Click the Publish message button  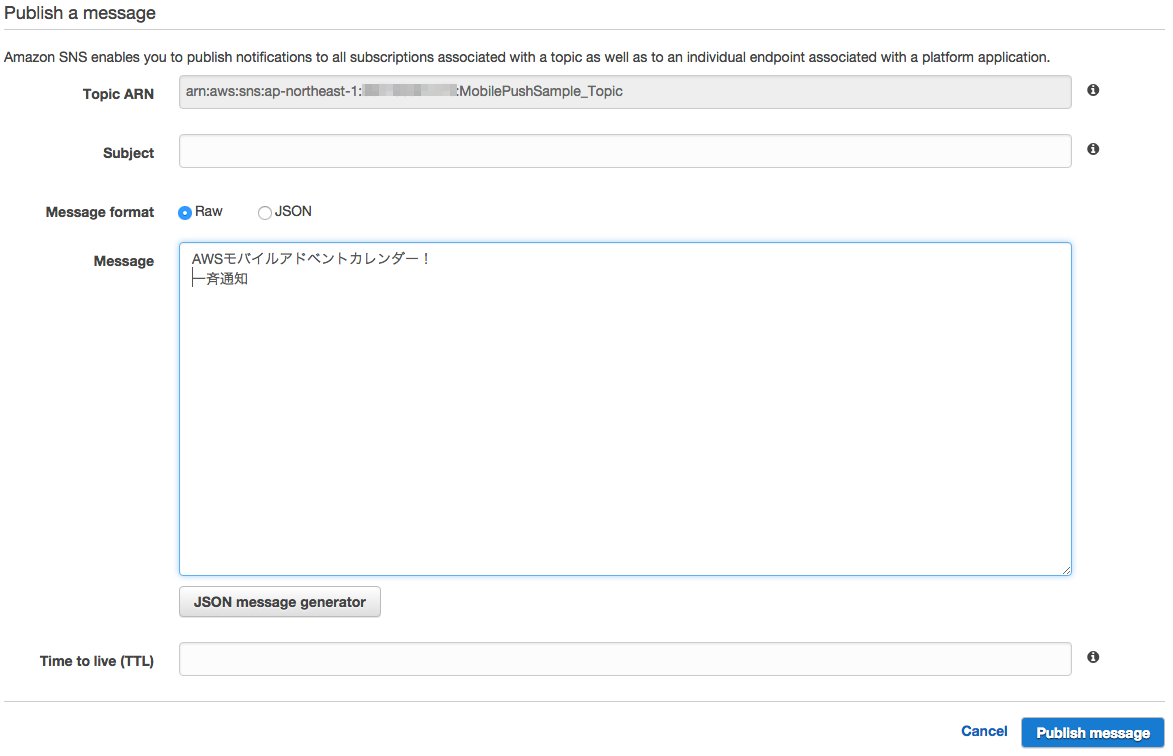[x=1092, y=731]
